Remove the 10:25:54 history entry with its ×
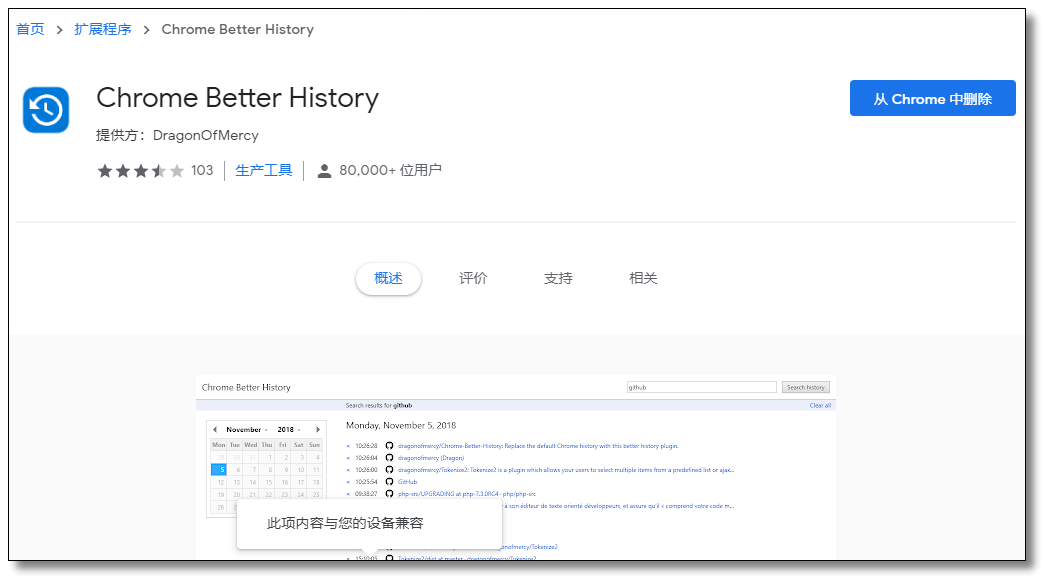This screenshot has width=1042, height=577. point(348,482)
